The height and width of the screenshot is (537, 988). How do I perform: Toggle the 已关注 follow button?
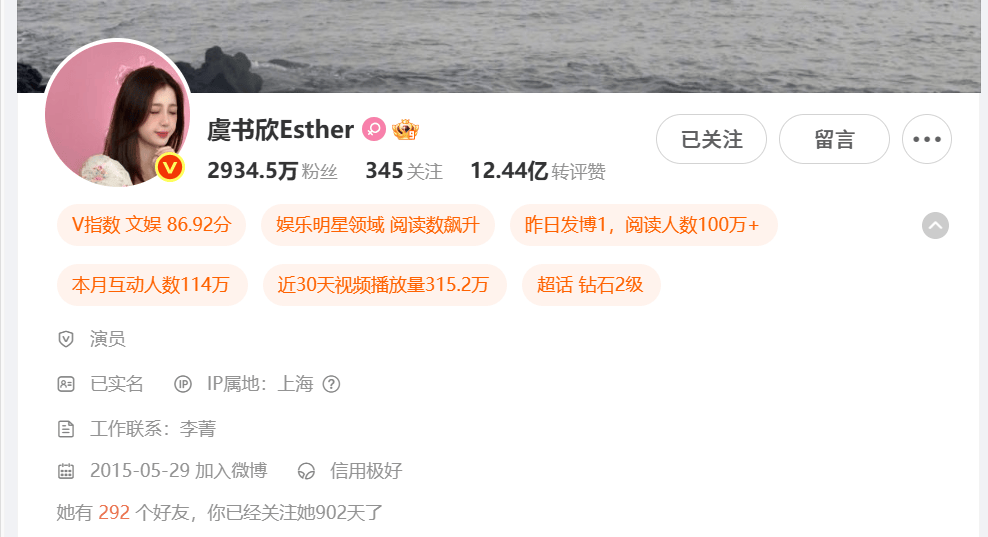pyautogui.click(x=711, y=139)
